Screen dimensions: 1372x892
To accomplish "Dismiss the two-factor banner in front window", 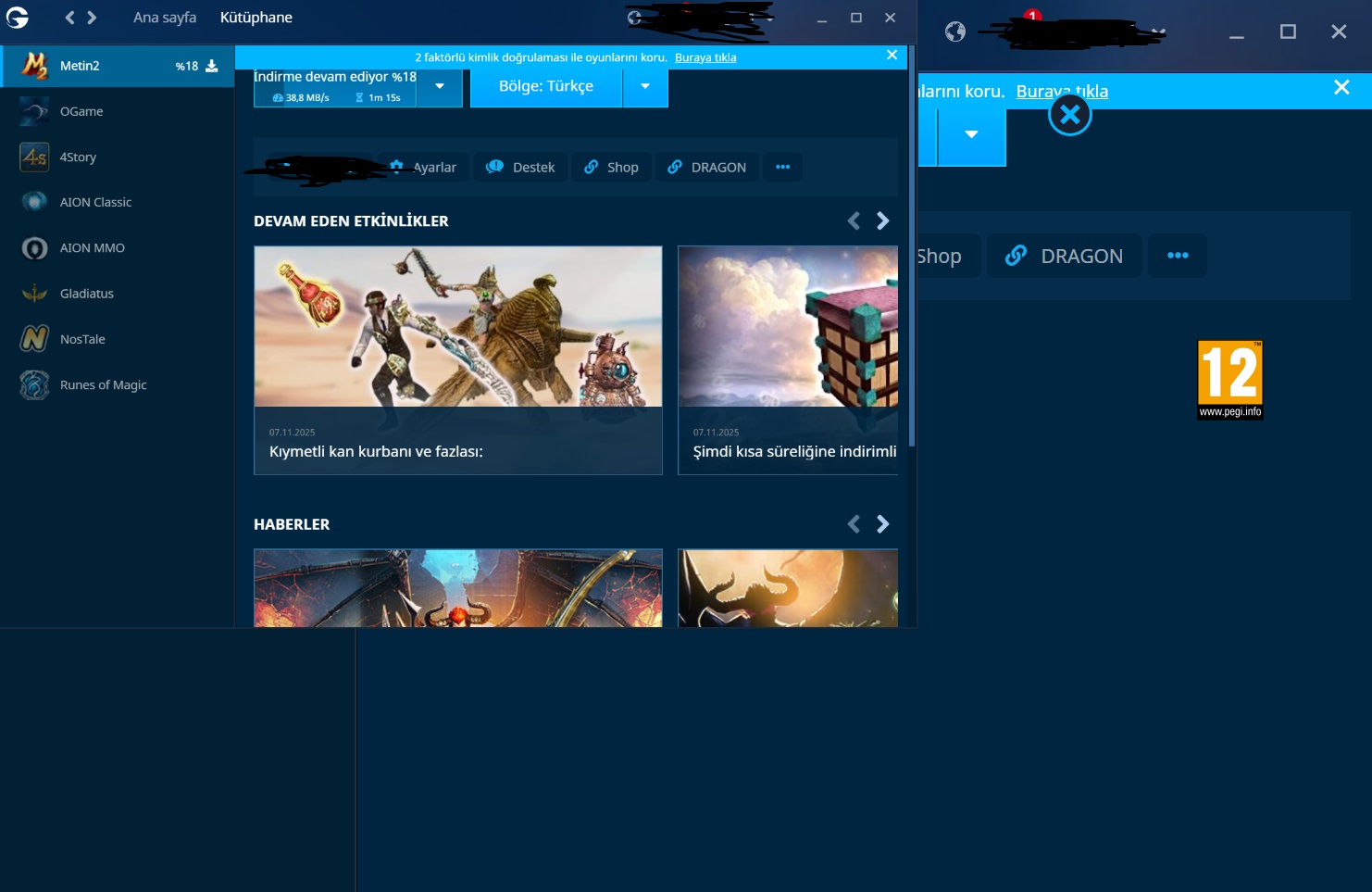I will (892, 56).
